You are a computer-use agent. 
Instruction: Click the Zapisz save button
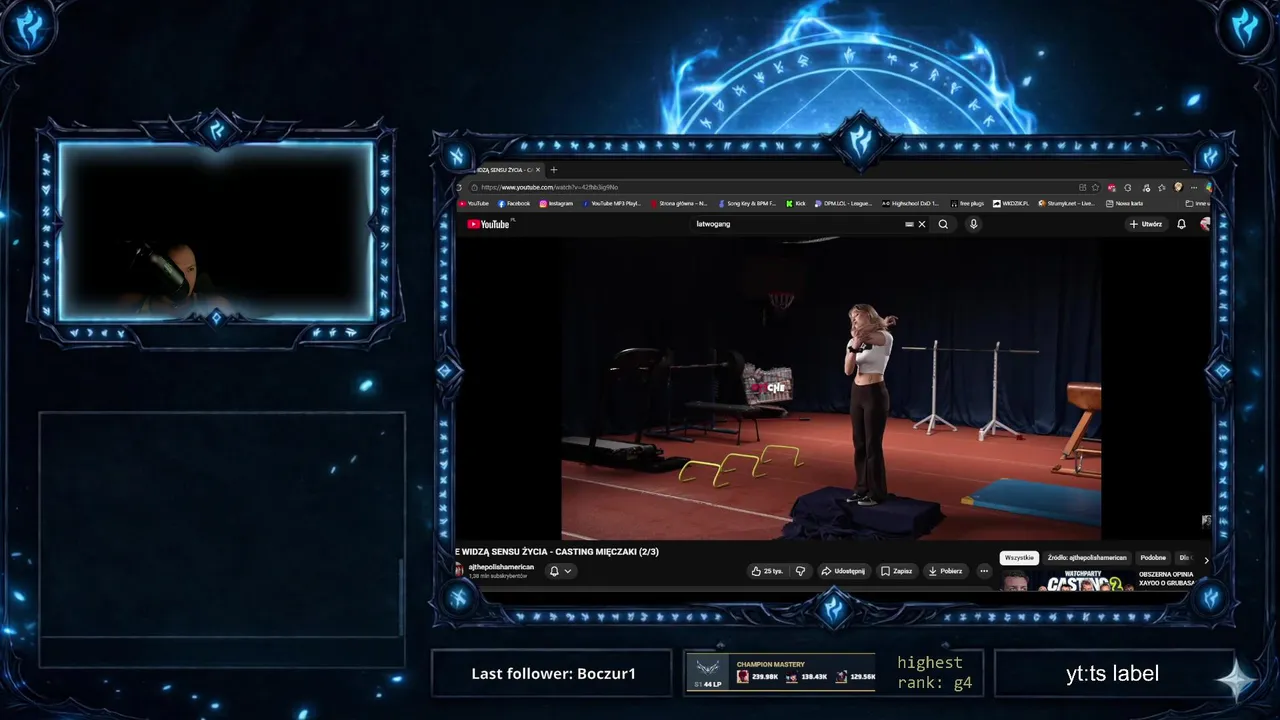tap(896, 571)
